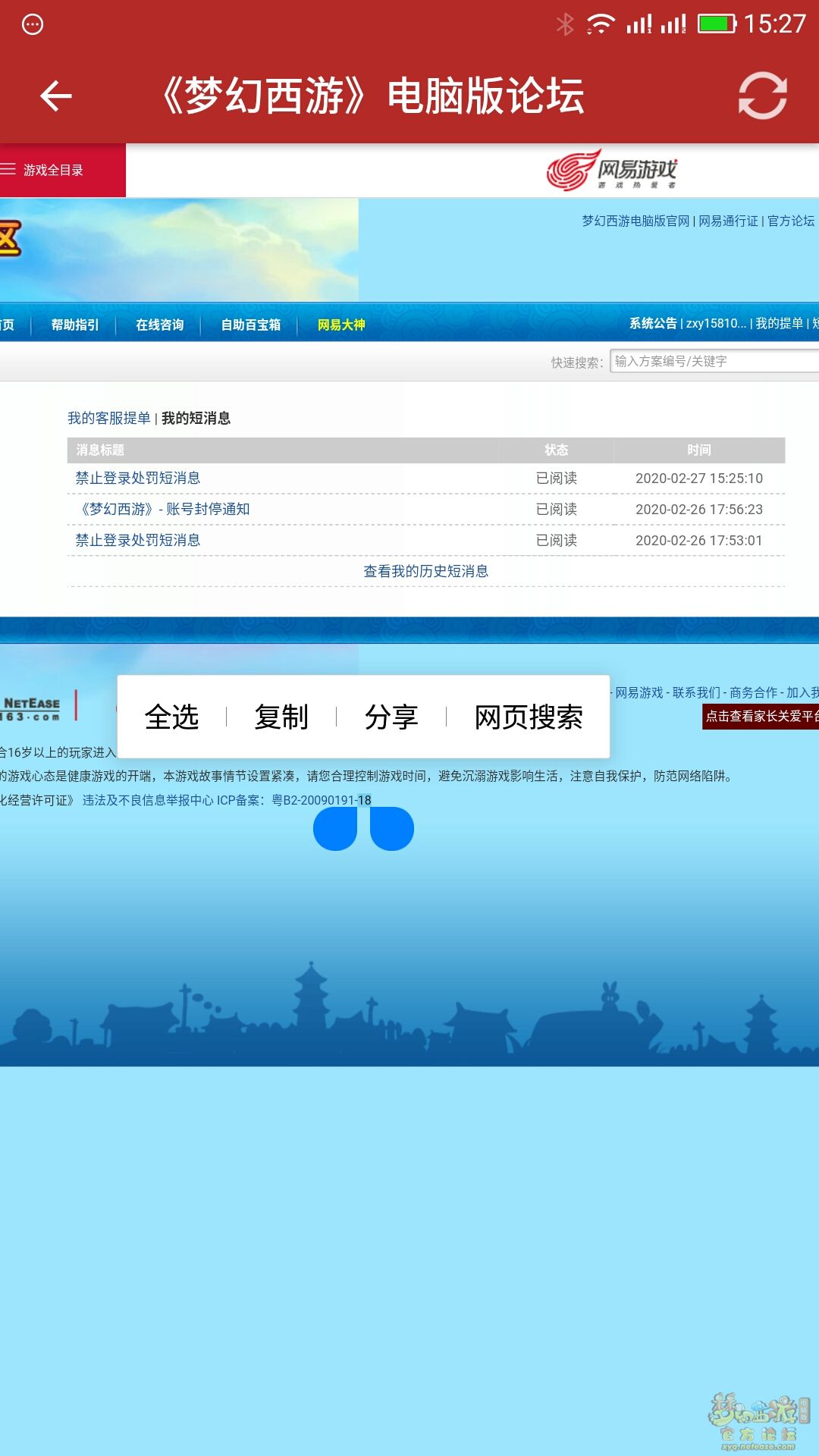Open the 自助百宝箱 nav item
This screenshot has height=1456, width=819.
click(251, 325)
